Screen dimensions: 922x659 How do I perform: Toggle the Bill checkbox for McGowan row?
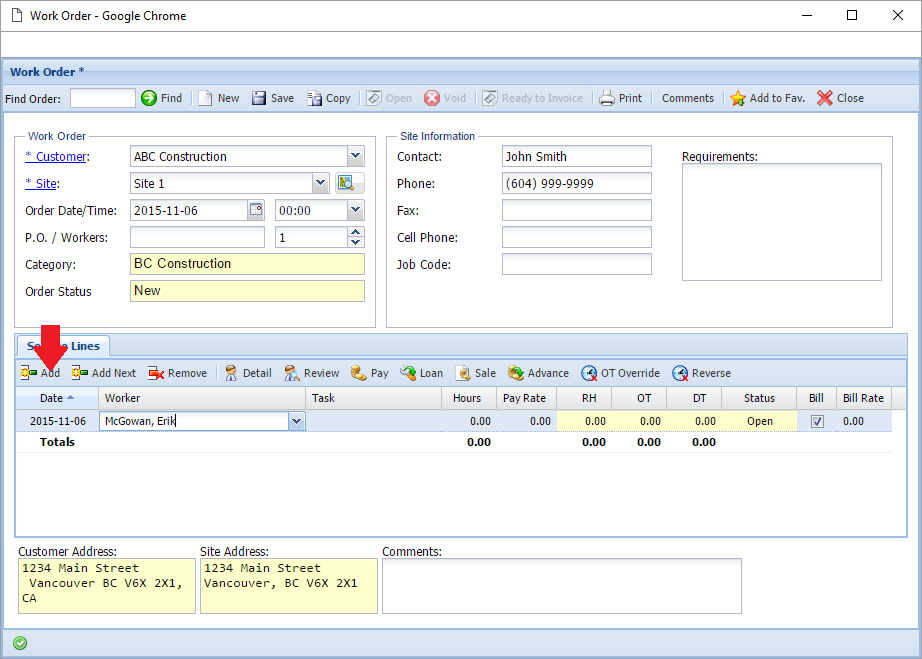(817, 422)
